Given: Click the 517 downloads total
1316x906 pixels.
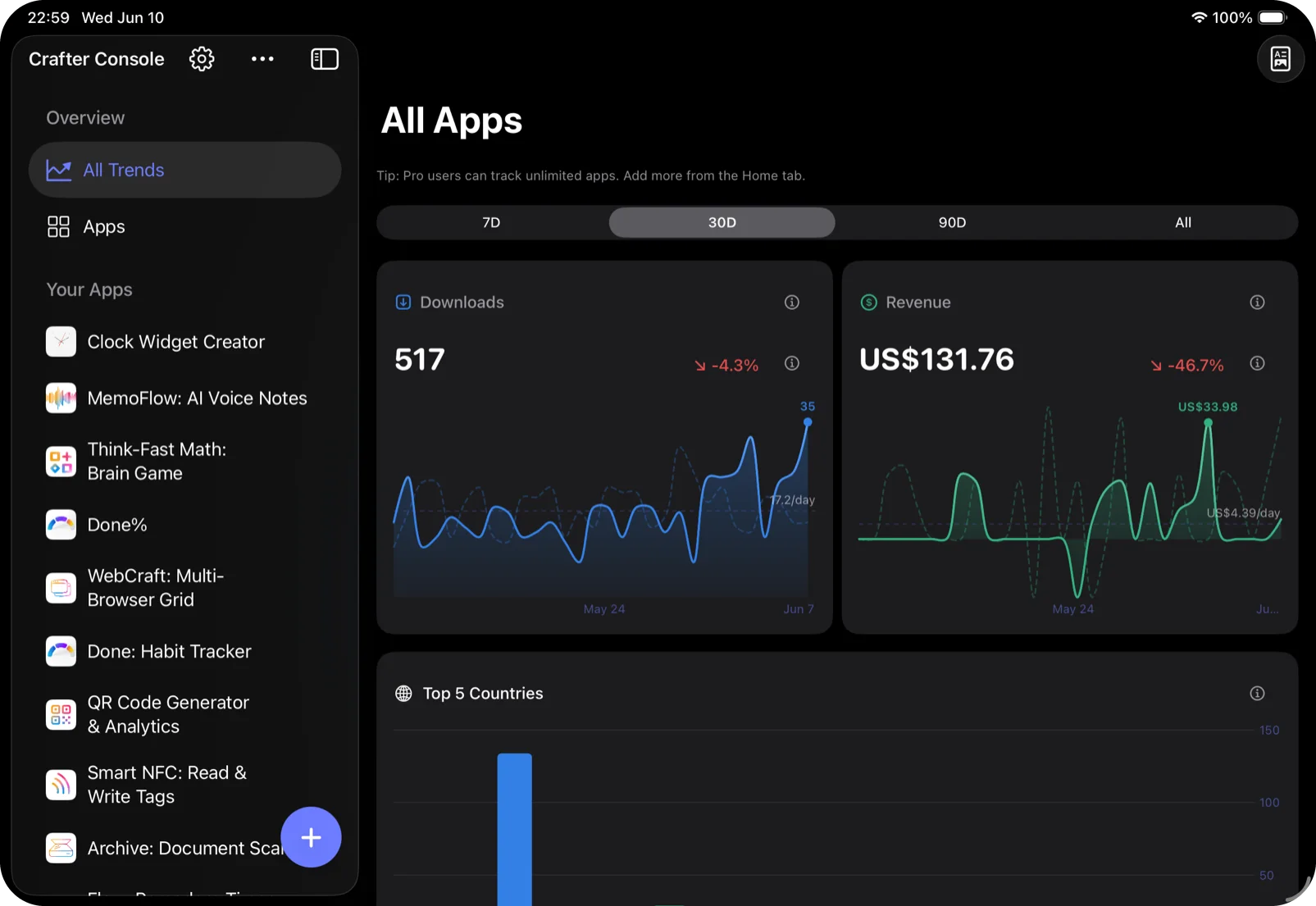Looking at the screenshot, I should pyautogui.click(x=420, y=360).
